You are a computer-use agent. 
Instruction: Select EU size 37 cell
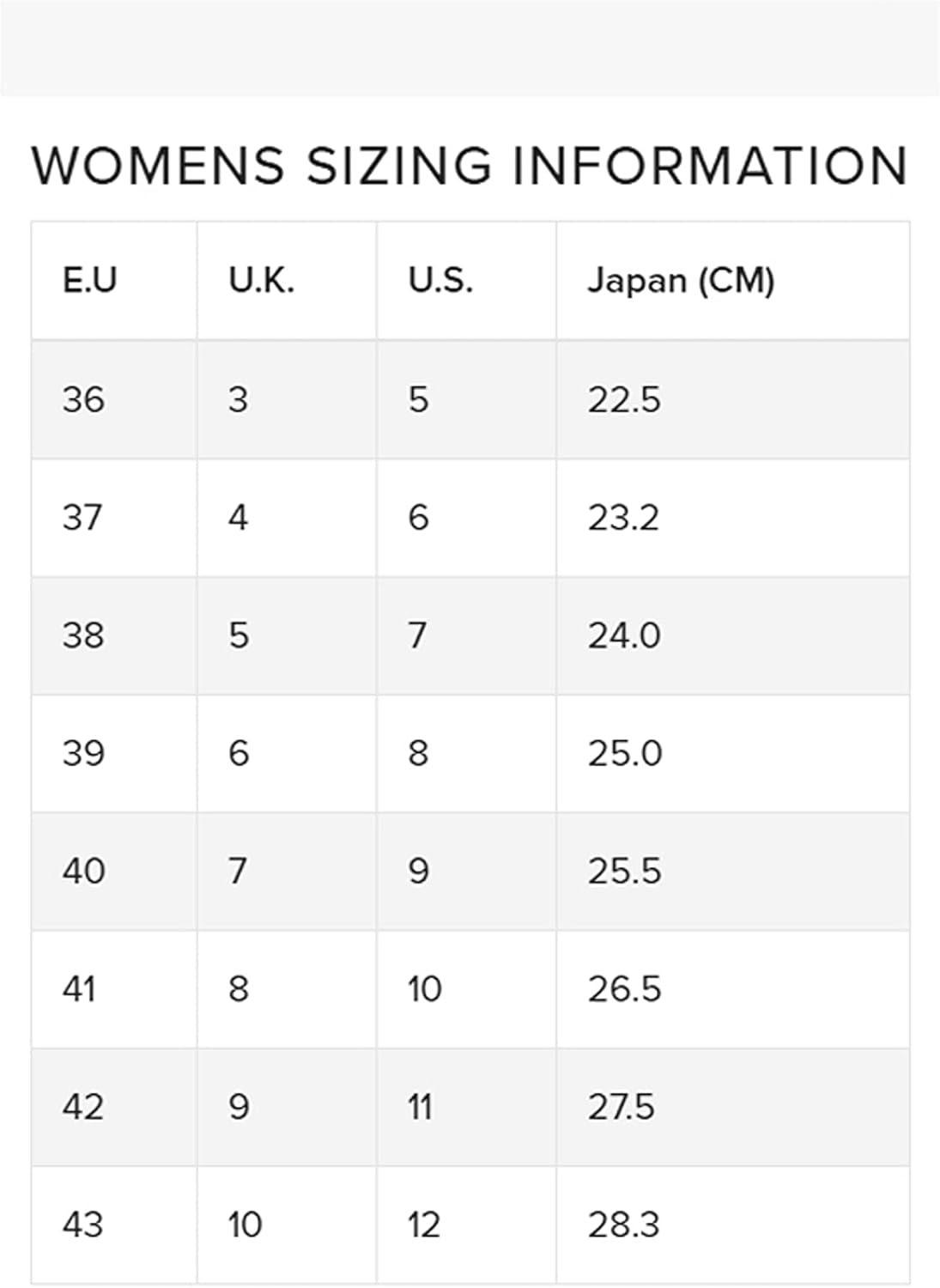82,518
